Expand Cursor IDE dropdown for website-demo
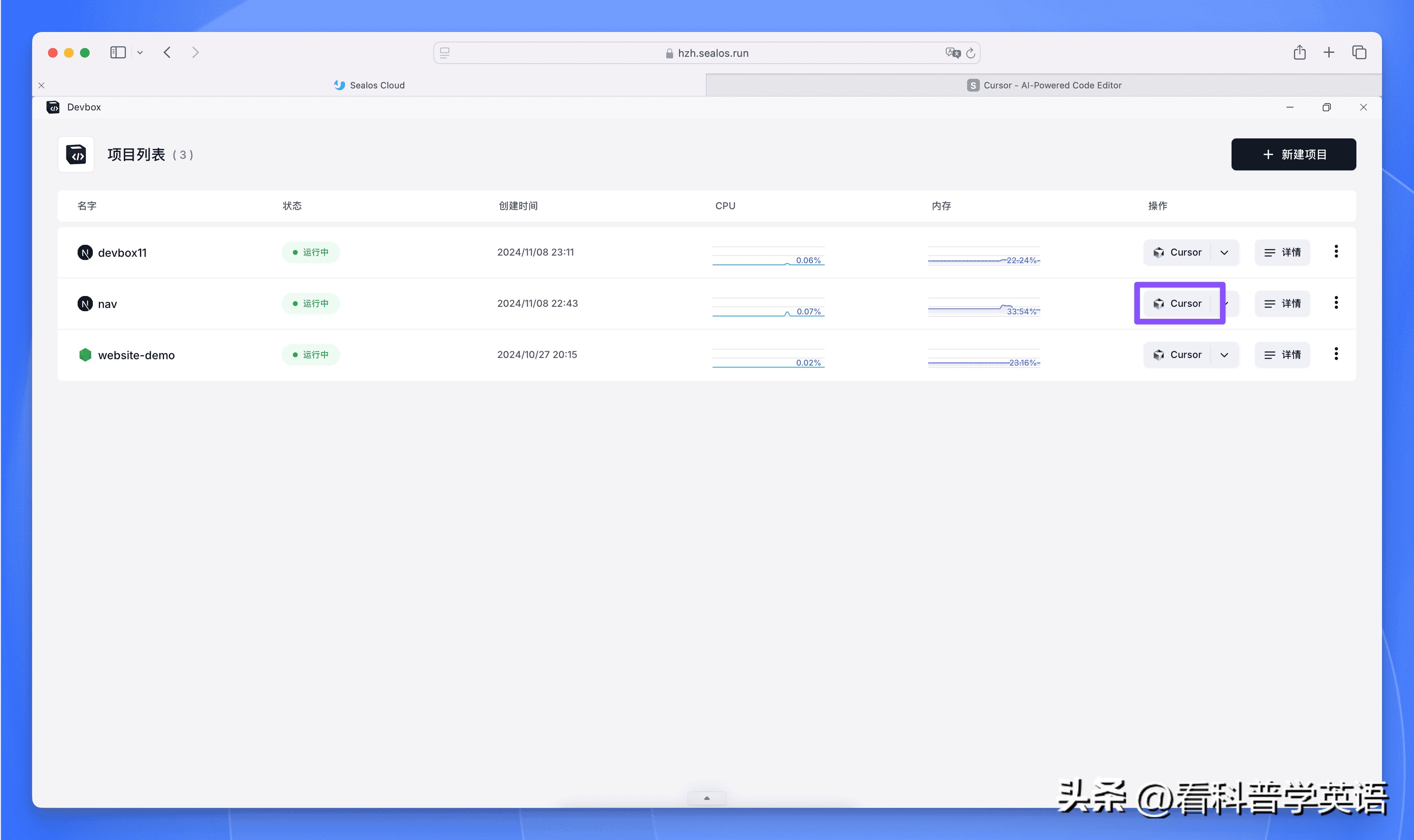Viewport: 1414px width, 840px height. coord(1224,355)
